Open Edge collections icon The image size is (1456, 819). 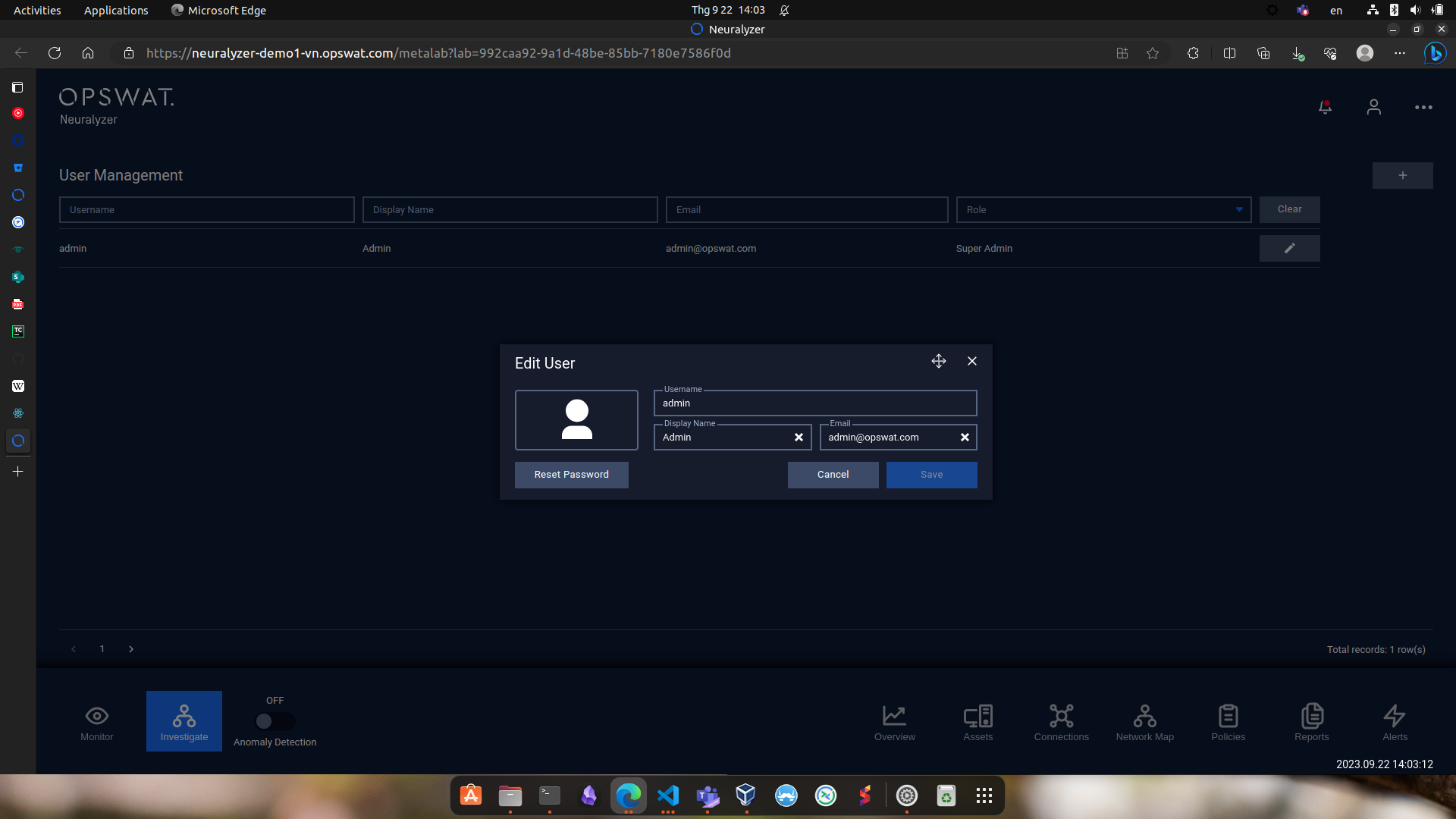coord(1263,53)
